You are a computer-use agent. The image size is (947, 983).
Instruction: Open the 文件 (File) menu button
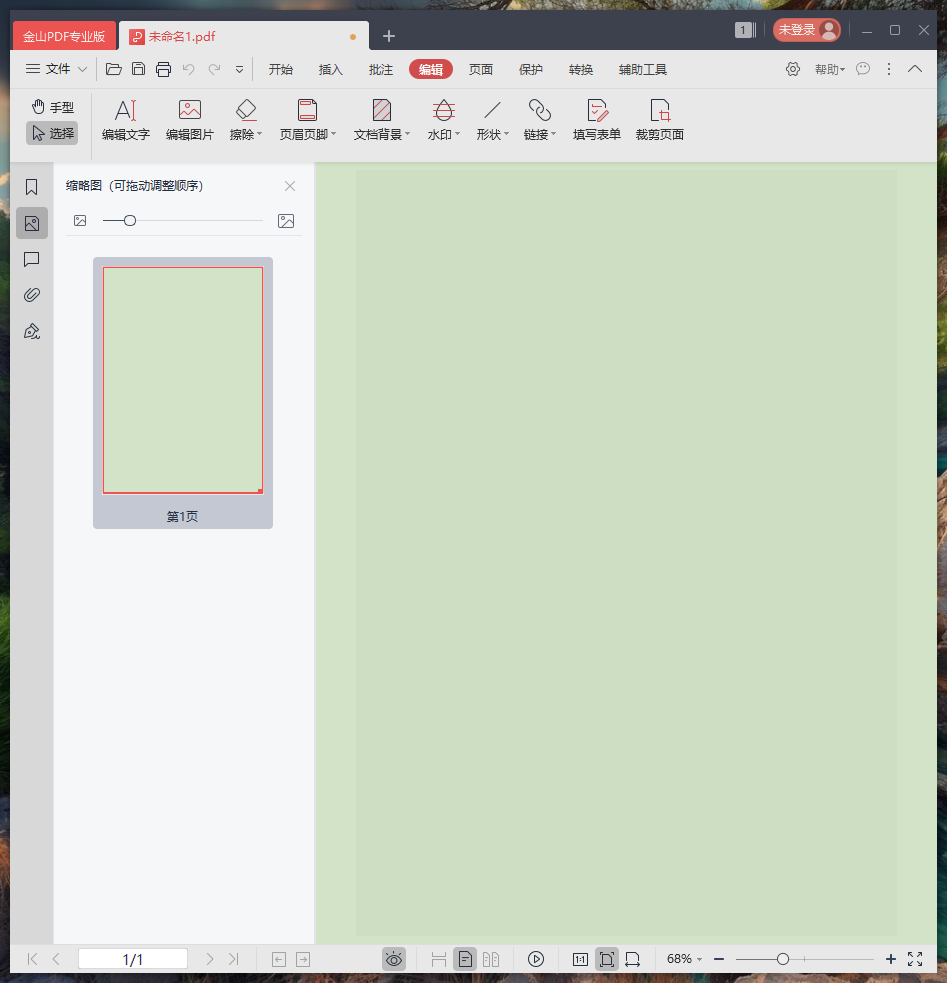pos(56,69)
